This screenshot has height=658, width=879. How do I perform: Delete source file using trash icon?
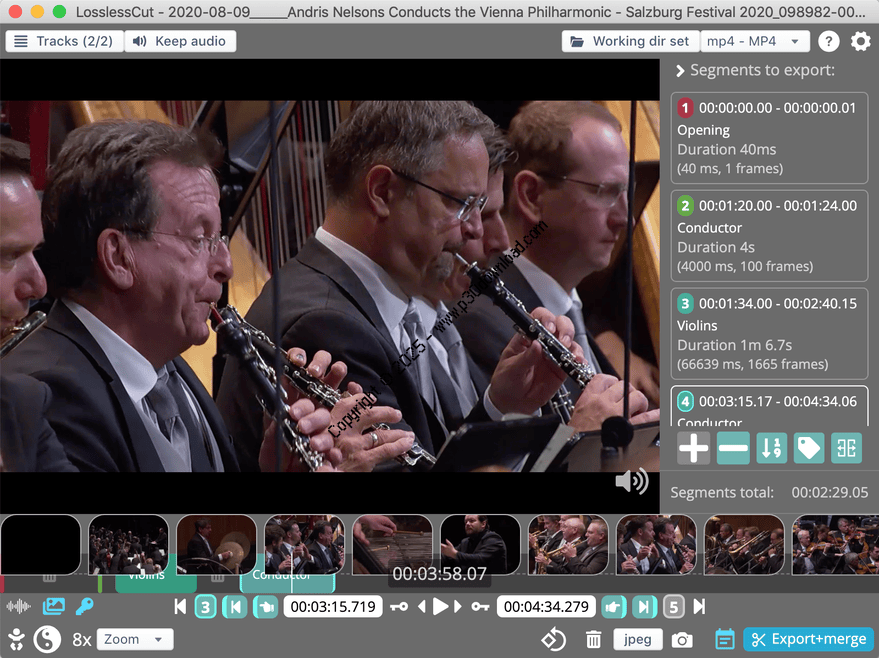593,639
